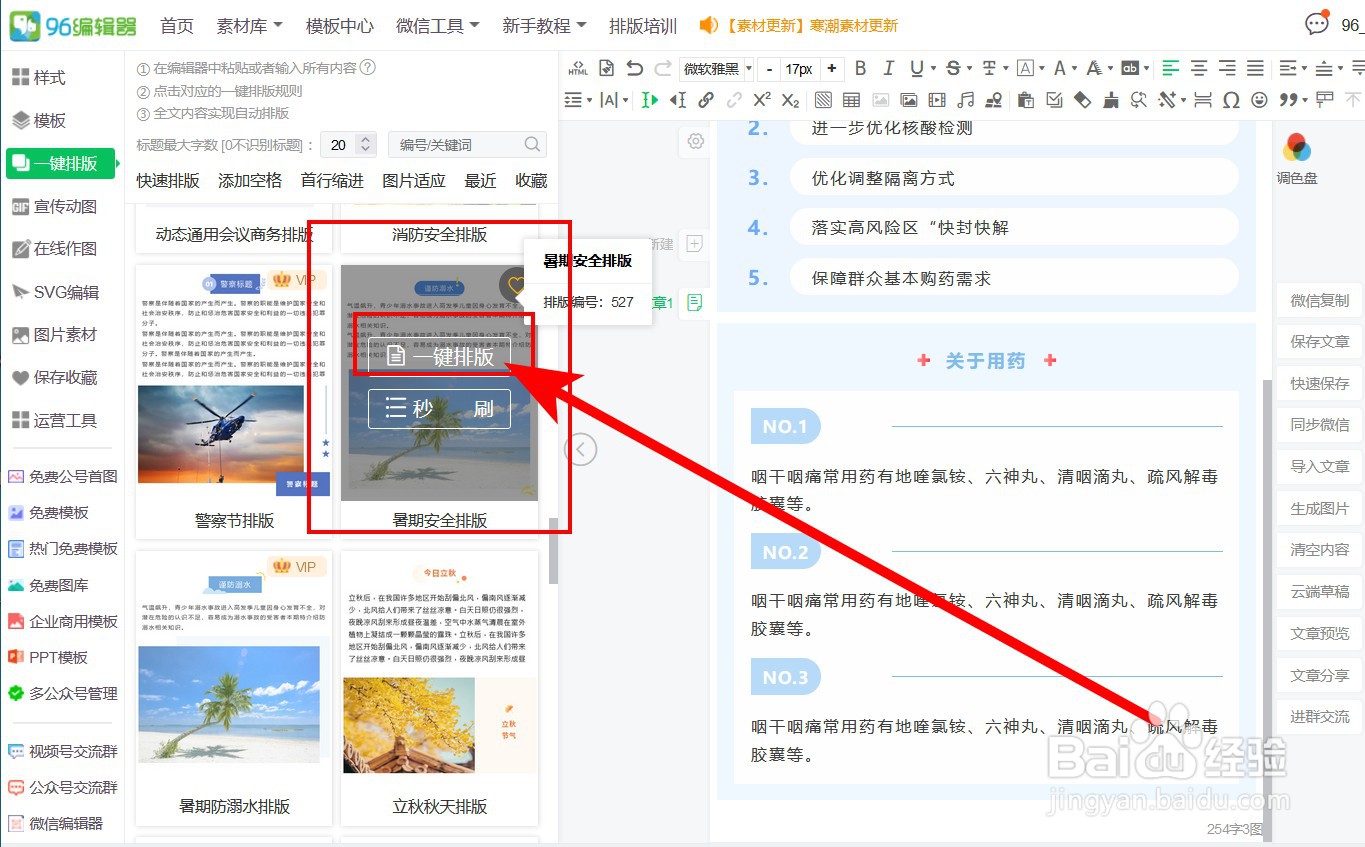This screenshot has width=1365, height=847.
Task: Undo the last edit
Action: pos(634,68)
